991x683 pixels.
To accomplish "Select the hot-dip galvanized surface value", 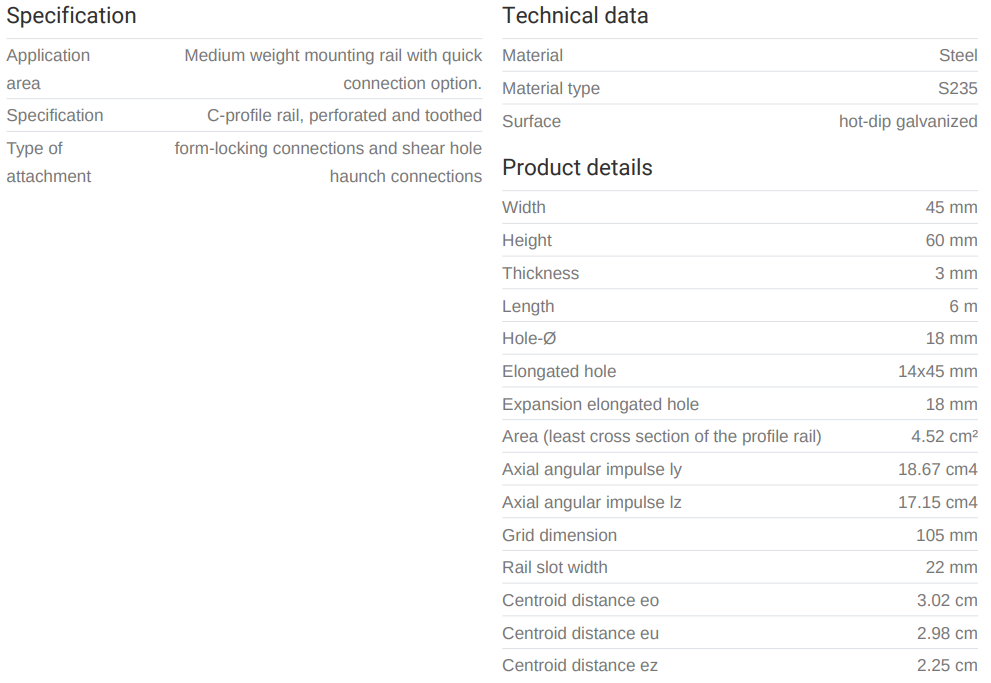I will coord(907,122).
